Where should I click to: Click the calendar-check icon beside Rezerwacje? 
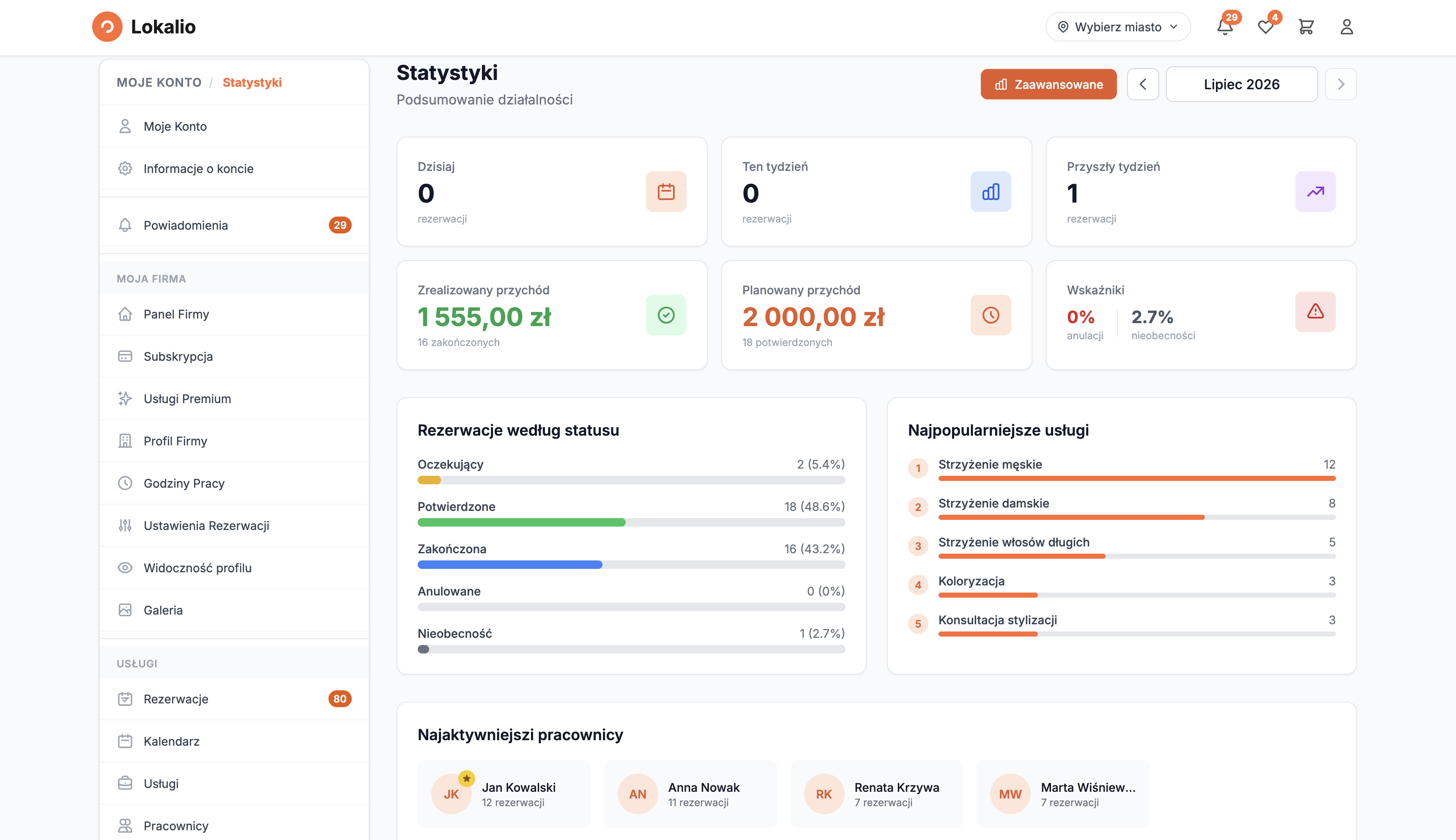[x=125, y=699]
